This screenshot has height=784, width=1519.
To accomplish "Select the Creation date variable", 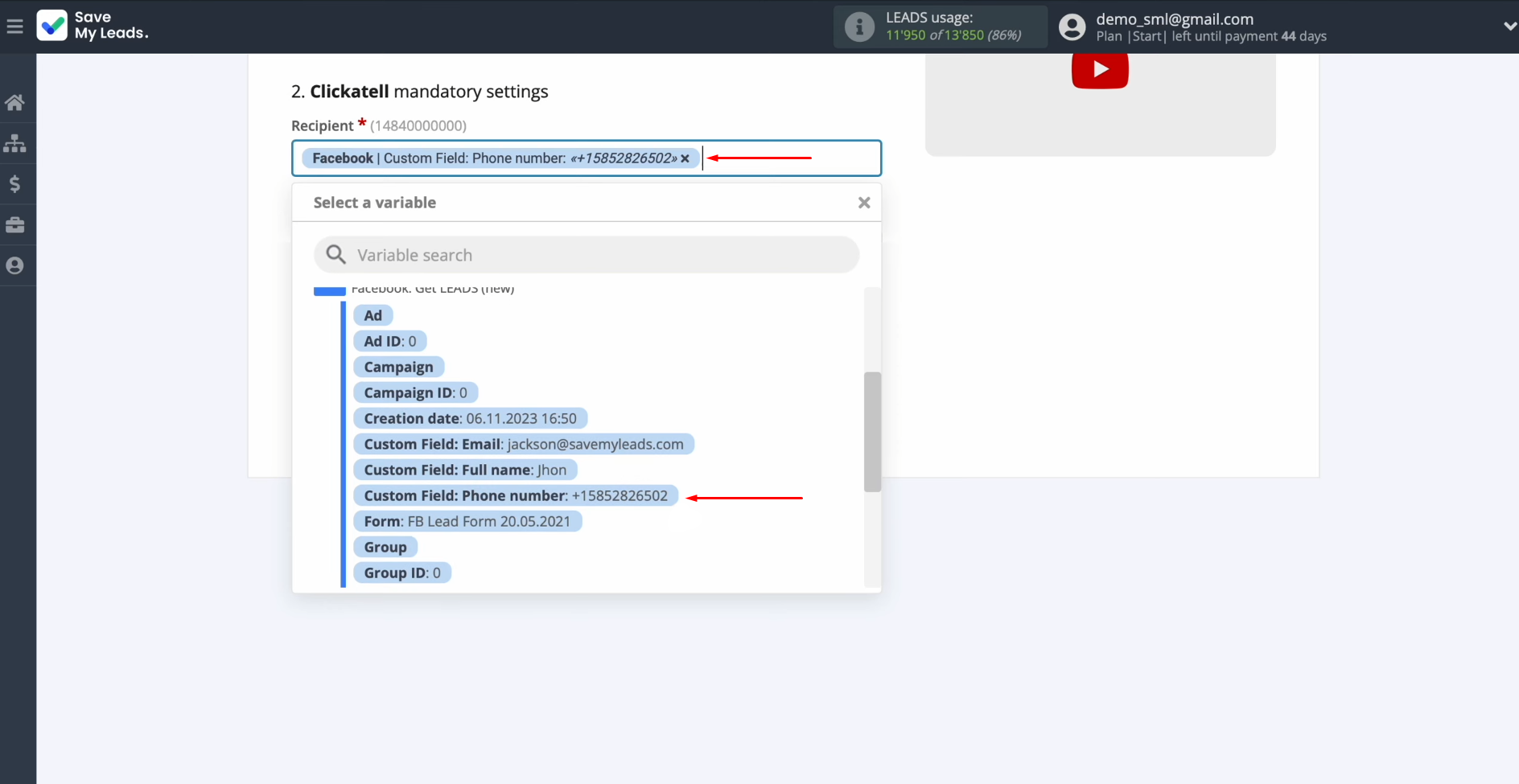I will 470,418.
